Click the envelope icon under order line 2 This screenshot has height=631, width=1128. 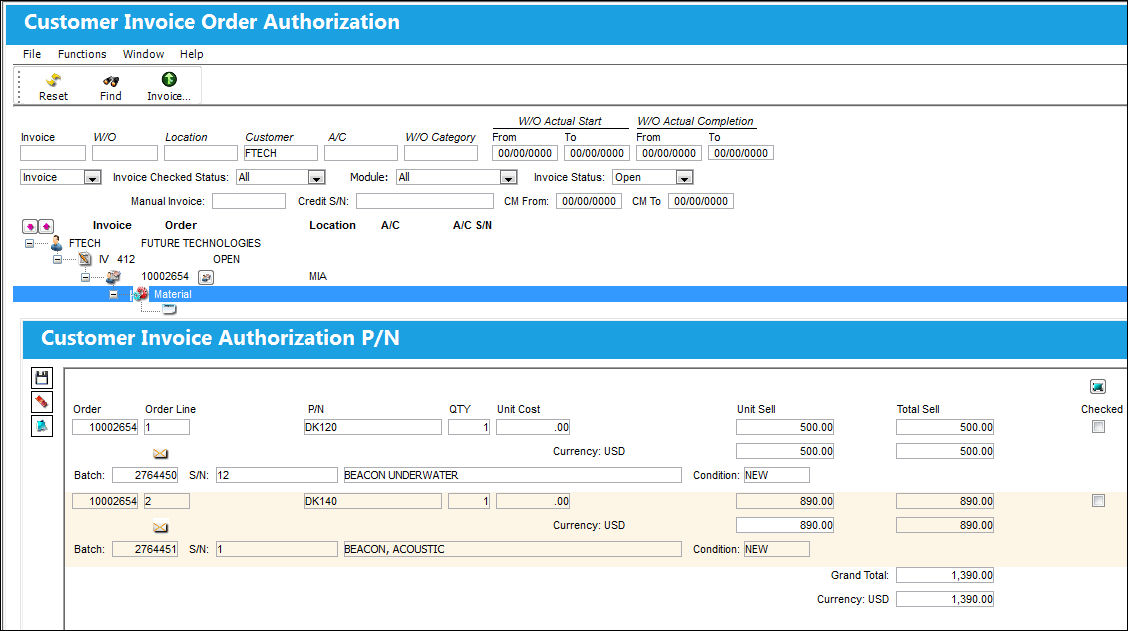[160, 527]
